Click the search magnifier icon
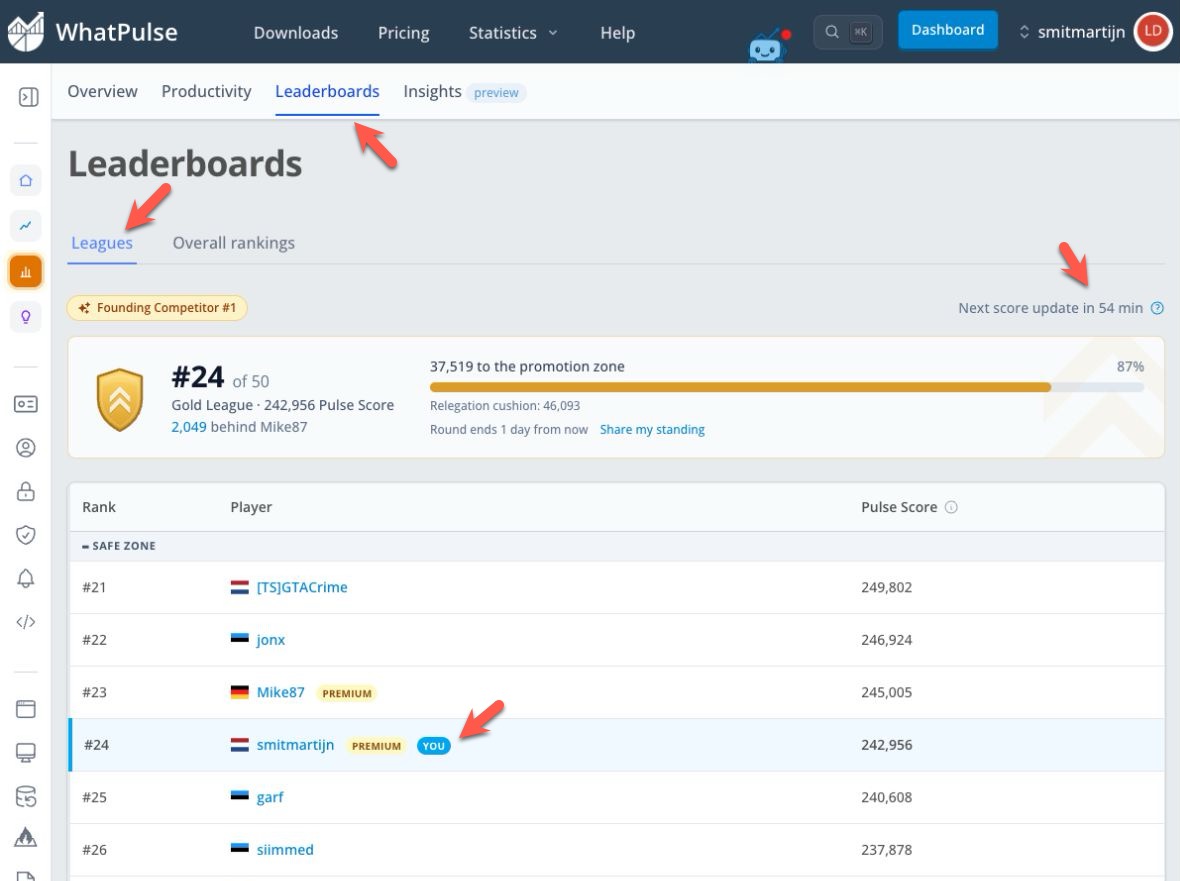 [832, 32]
